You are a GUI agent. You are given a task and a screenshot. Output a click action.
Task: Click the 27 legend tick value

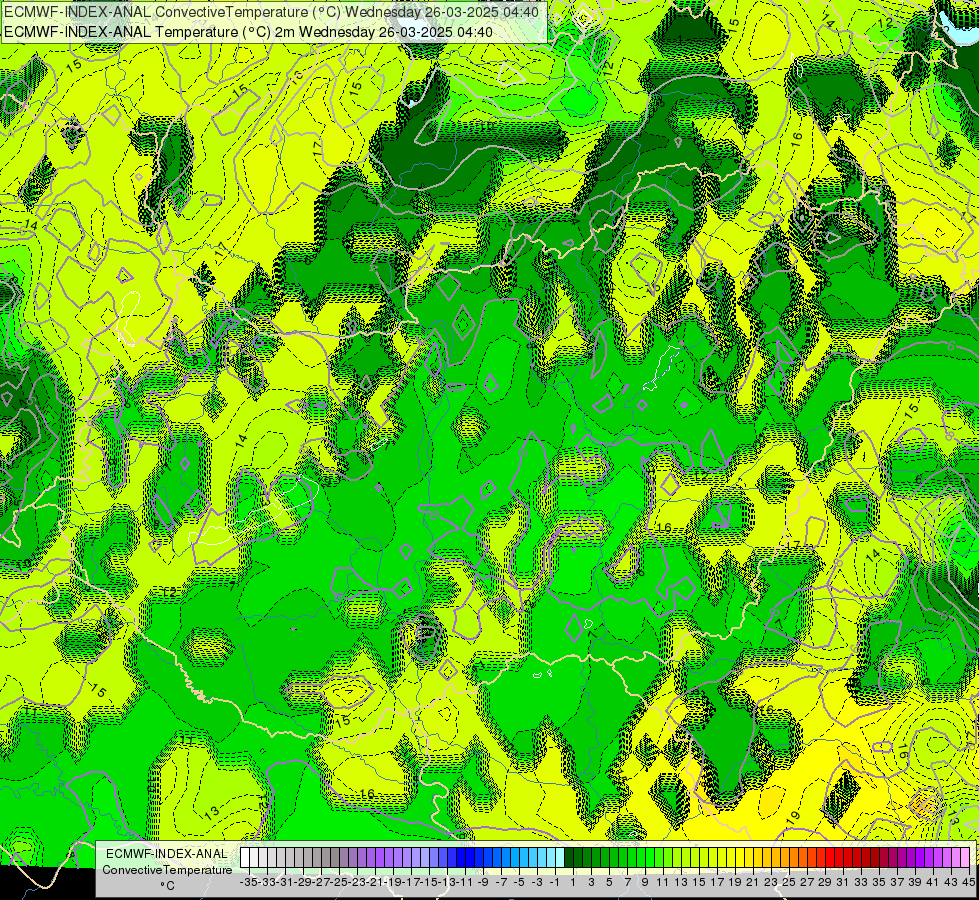coord(807,882)
